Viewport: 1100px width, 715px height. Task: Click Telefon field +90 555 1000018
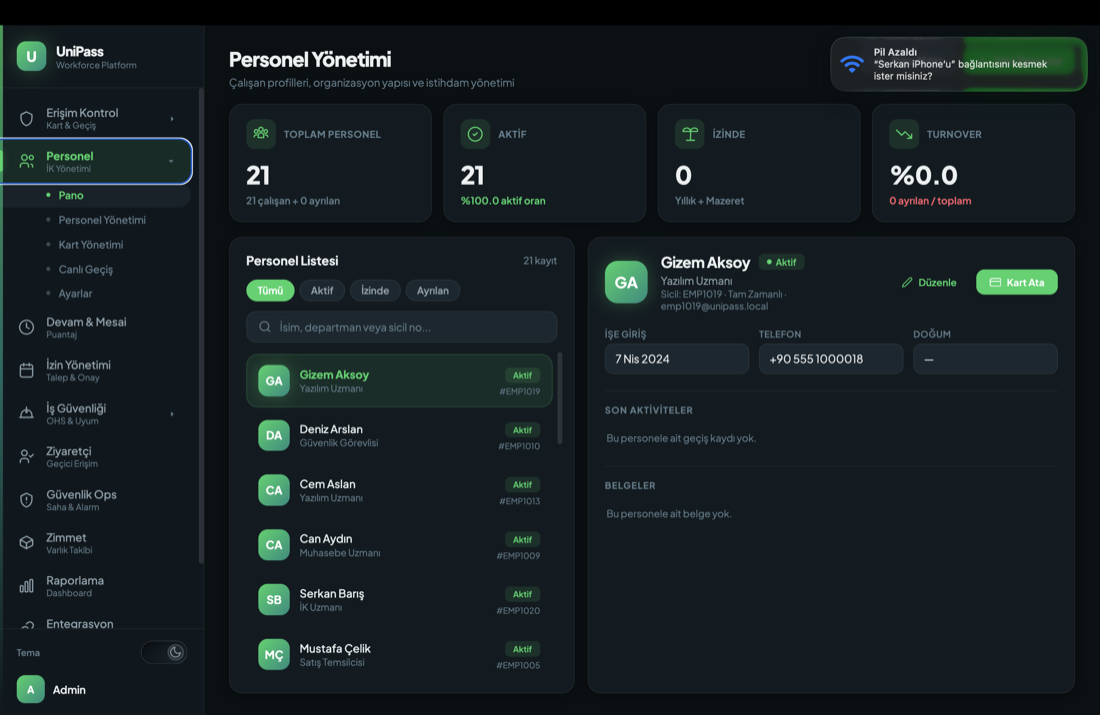[831, 359]
